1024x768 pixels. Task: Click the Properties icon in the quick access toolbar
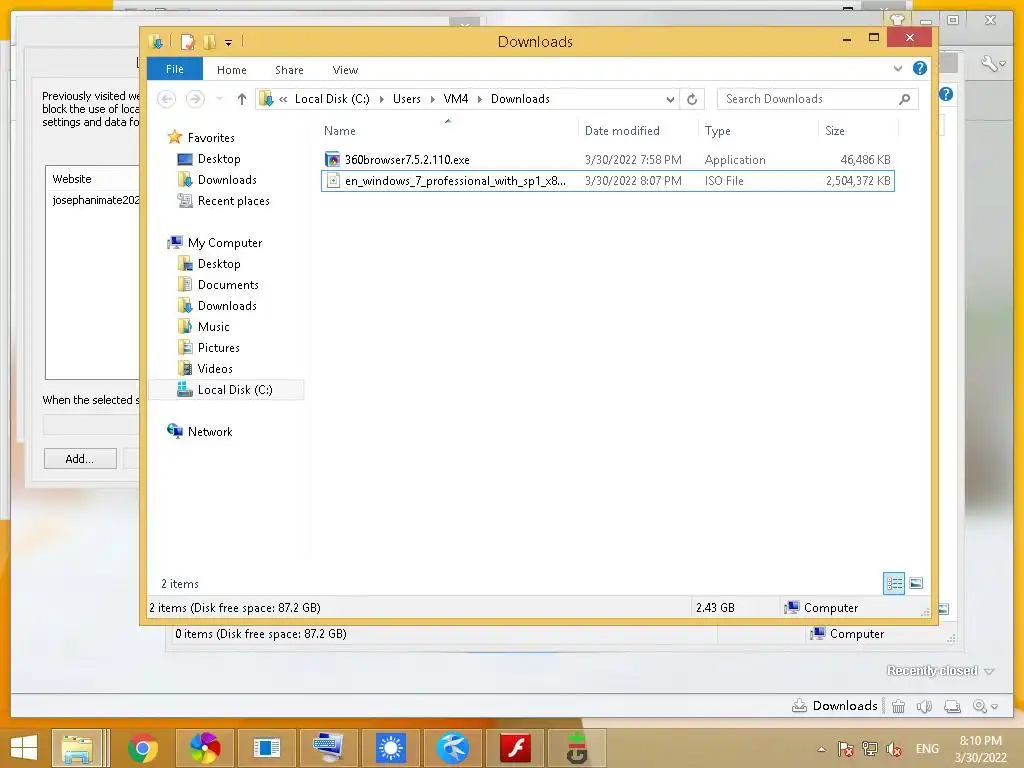(188, 42)
